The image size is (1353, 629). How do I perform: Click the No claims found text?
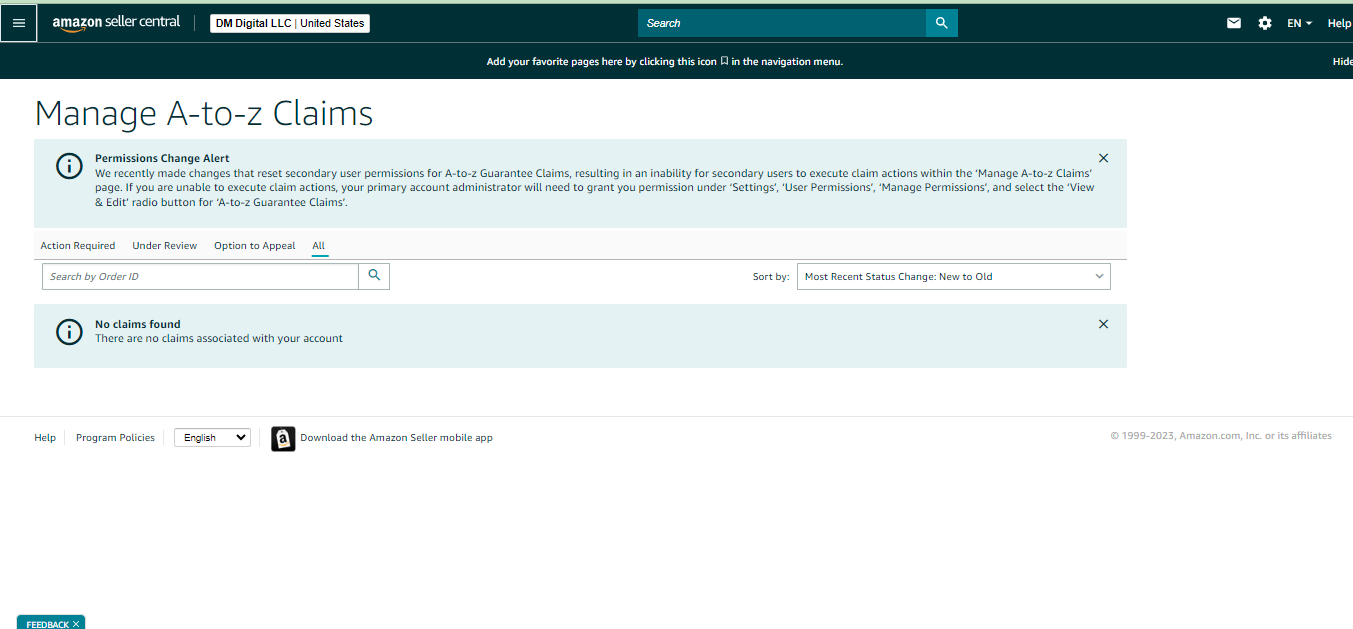138,324
